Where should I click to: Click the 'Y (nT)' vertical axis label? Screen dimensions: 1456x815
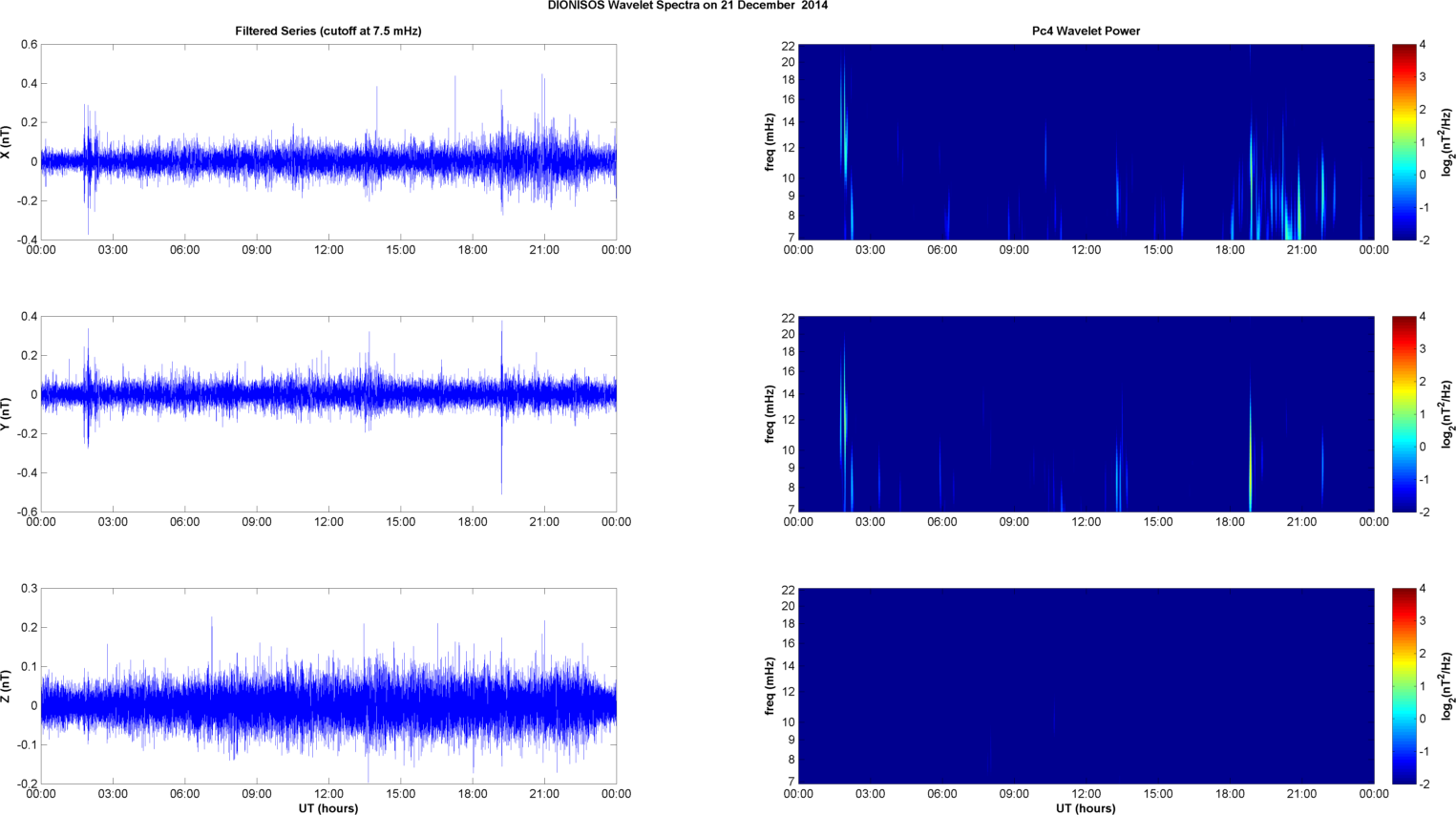pyautogui.click(x=6, y=413)
